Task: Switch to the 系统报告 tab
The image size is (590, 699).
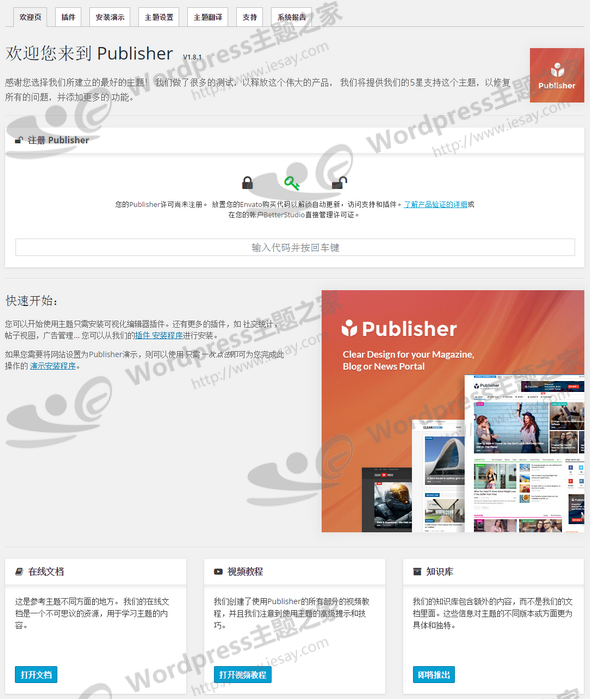Action: pyautogui.click(x=292, y=17)
